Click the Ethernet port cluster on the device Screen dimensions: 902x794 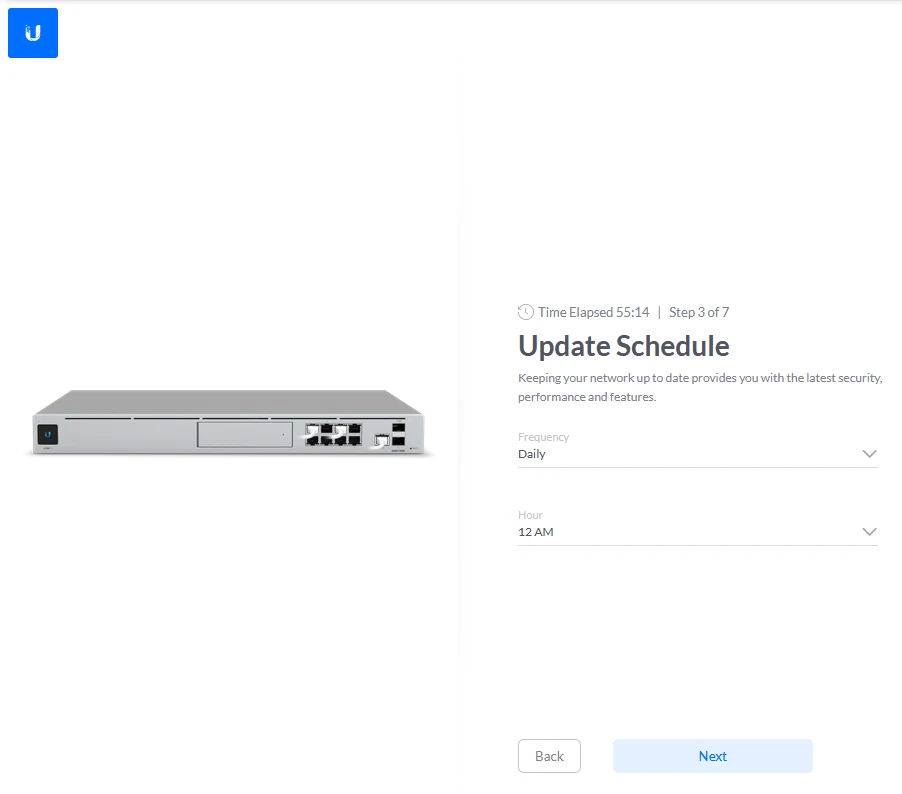pyautogui.click(x=333, y=434)
